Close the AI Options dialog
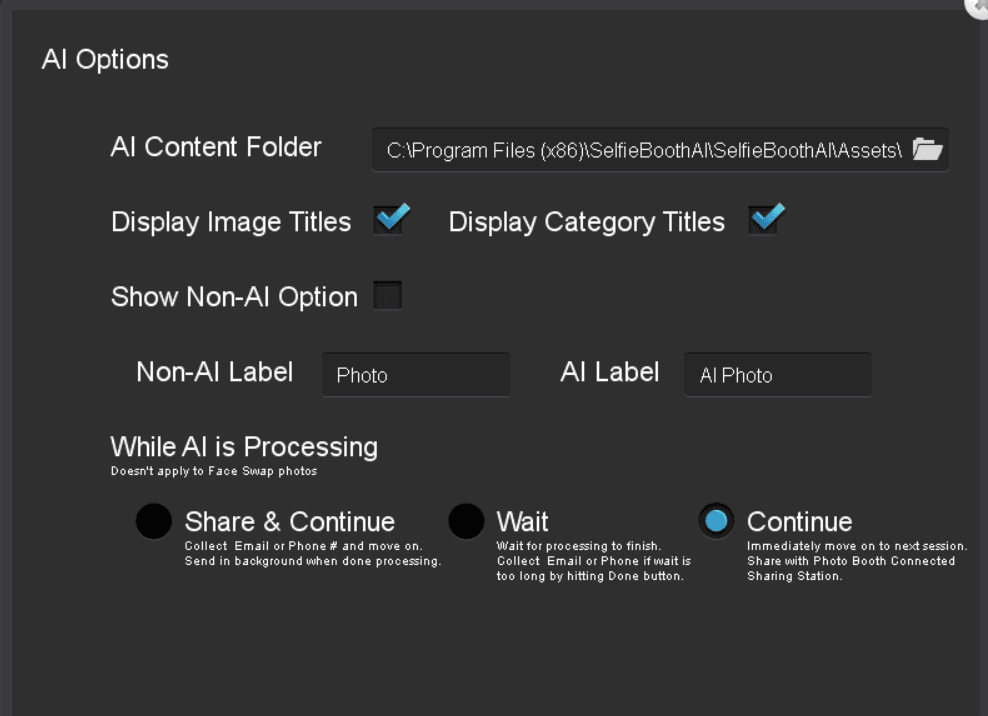Viewport: 988px width, 716px height. [x=979, y=6]
